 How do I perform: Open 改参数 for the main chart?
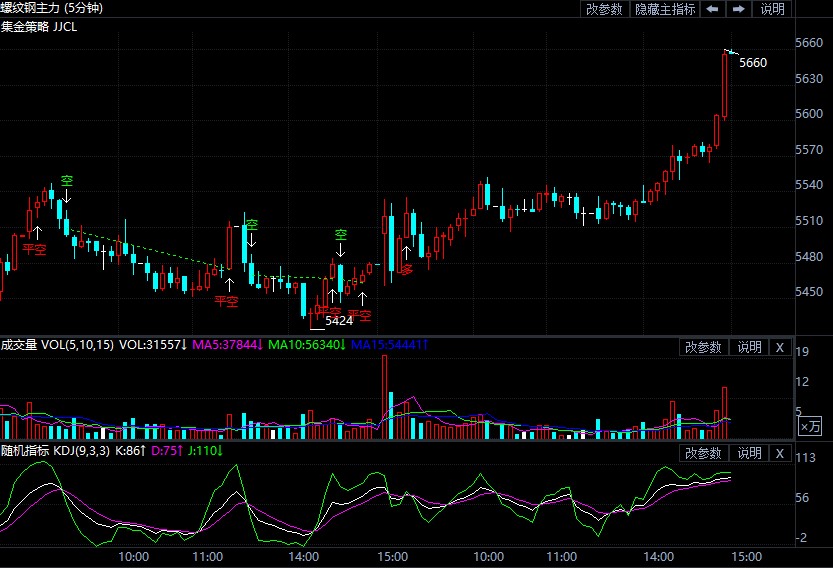tap(604, 9)
